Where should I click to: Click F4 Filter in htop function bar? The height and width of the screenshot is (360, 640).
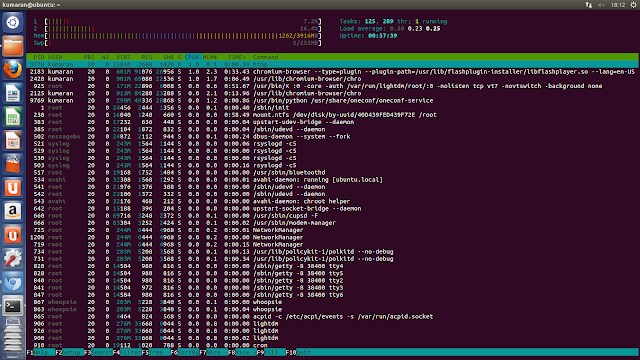(127, 352)
